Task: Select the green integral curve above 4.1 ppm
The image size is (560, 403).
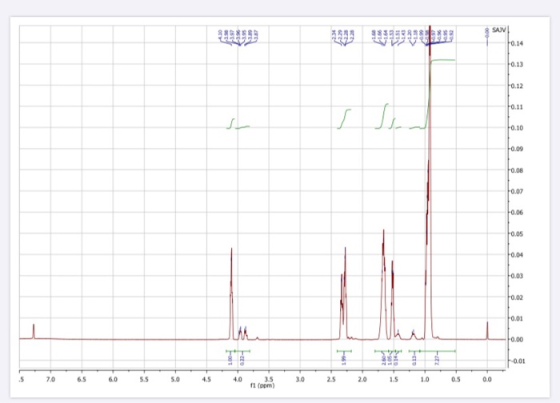Action: (231, 123)
